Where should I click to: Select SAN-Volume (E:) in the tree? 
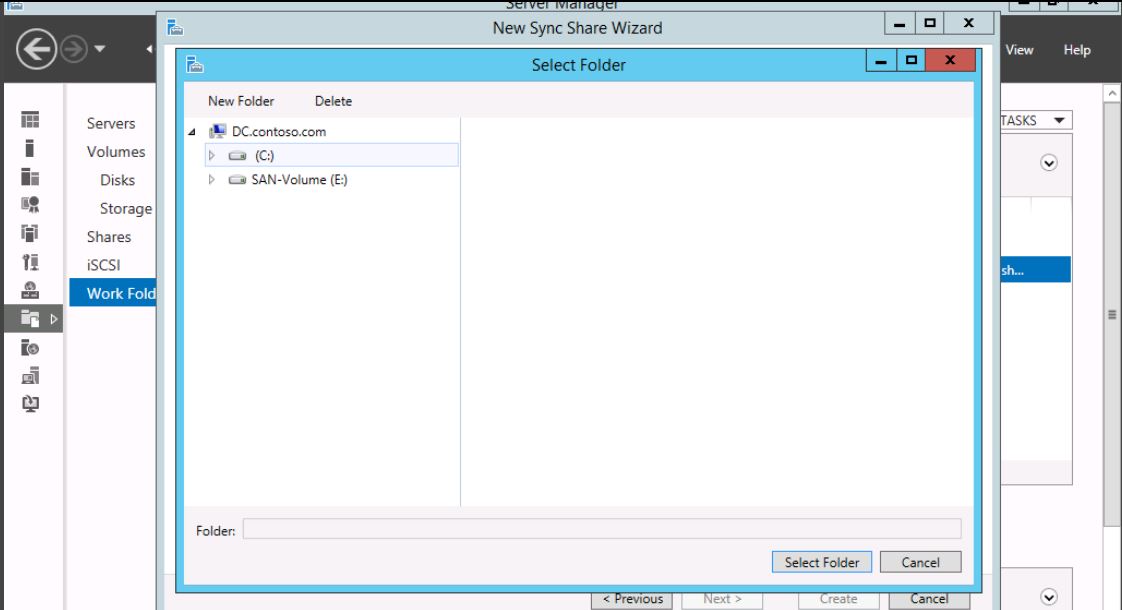click(x=299, y=180)
